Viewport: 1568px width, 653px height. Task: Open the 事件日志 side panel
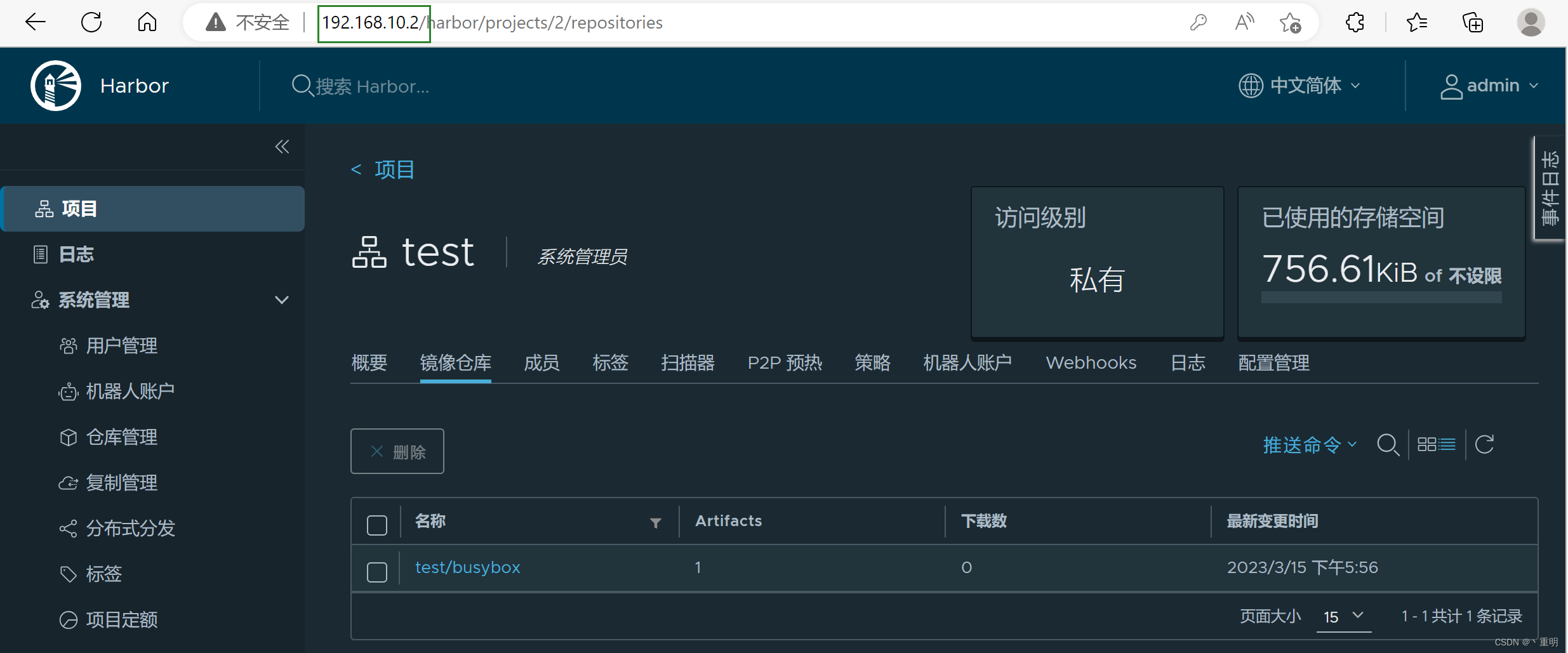point(1550,188)
